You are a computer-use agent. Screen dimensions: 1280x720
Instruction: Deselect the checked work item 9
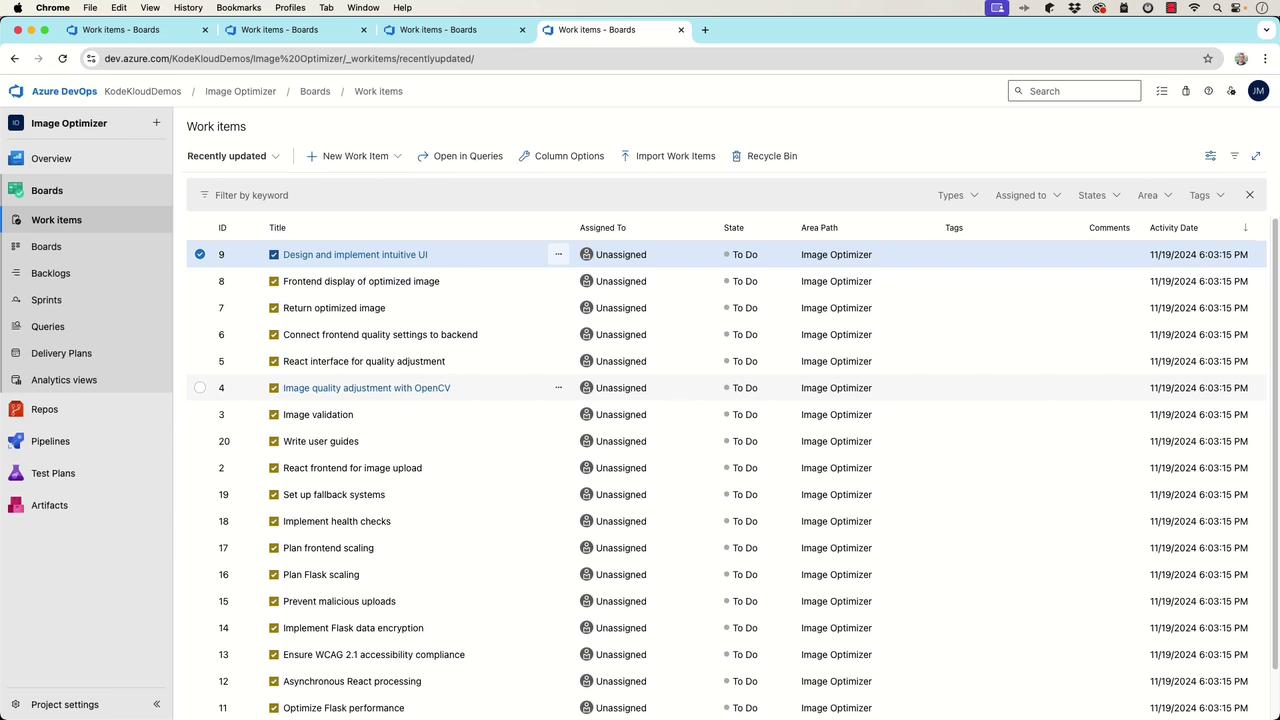coord(200,254)
